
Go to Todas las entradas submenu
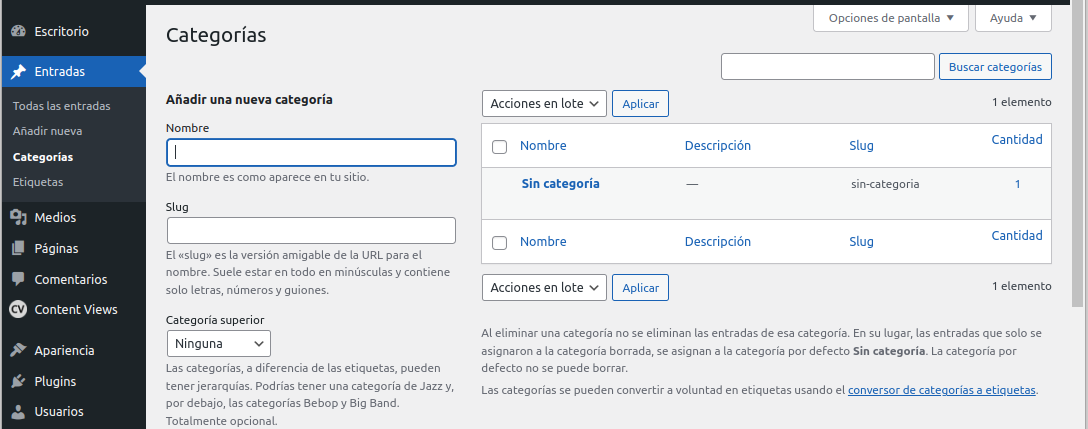coord(62,106)
